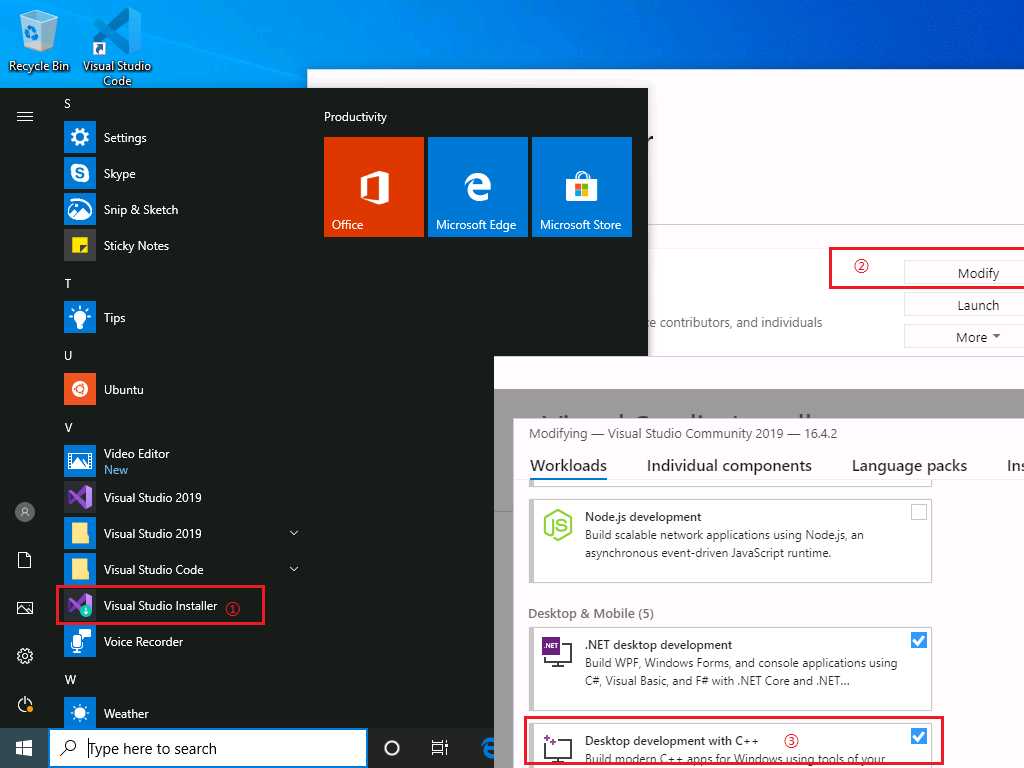Click the Office tile

click(374, 187)
